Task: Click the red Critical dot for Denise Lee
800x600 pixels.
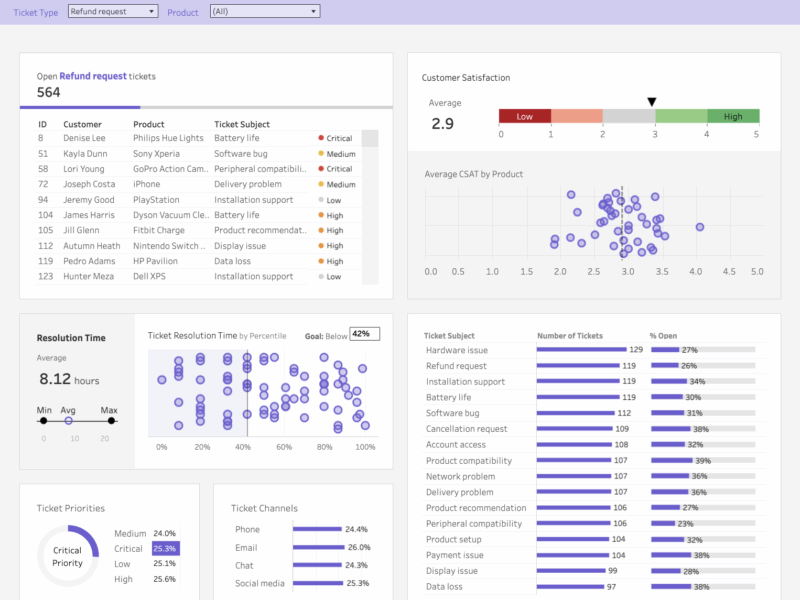Action: click(321, 139)
